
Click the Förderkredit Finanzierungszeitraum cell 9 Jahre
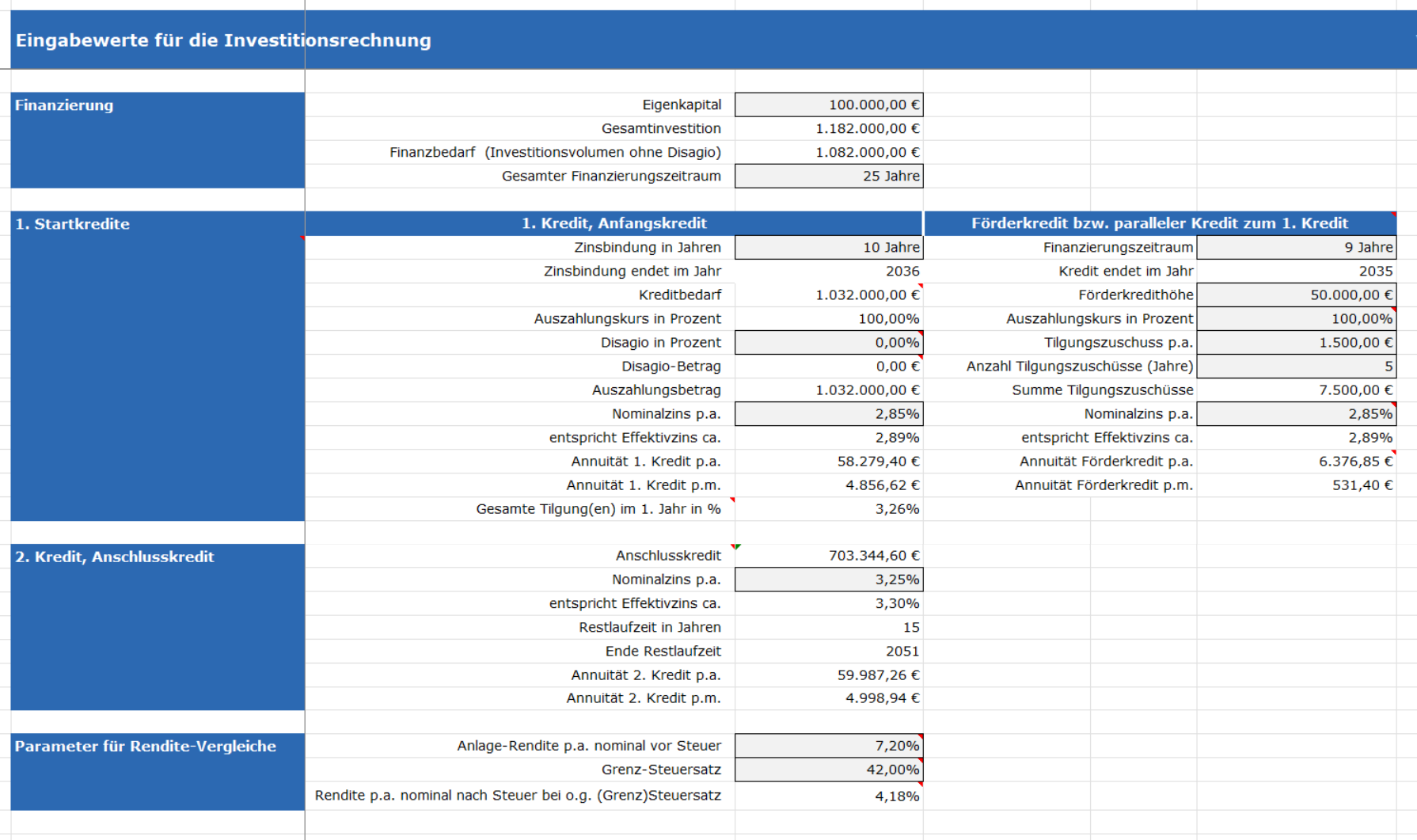[1296, 247]
